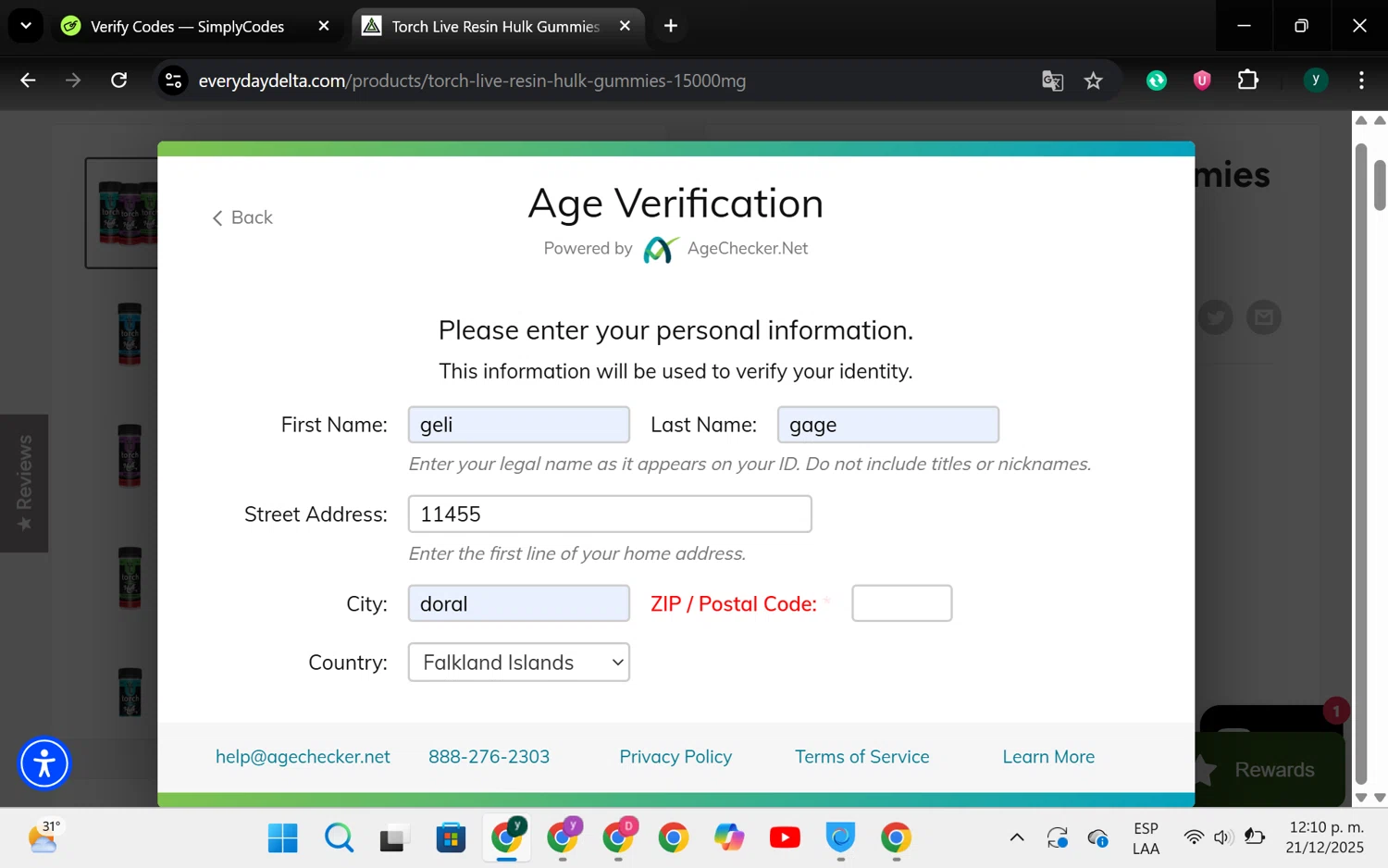This screenshot has width=1388, height=868.
Task: Open the accessibility widget icon
Action: point(44,763)
